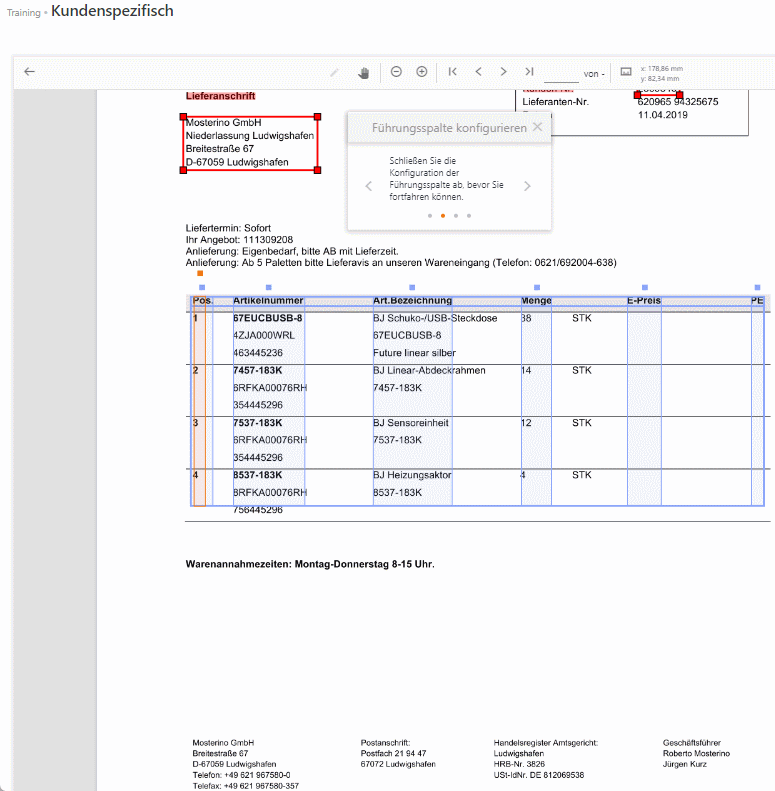Click article number 8537-183K in bold

click(x=258, y=475)
